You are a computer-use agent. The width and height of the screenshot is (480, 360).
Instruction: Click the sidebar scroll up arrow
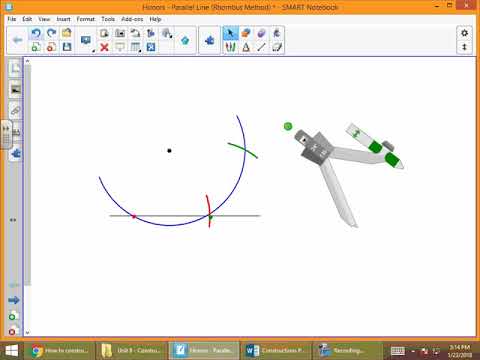pyautogui.click(x=28, y=61)
